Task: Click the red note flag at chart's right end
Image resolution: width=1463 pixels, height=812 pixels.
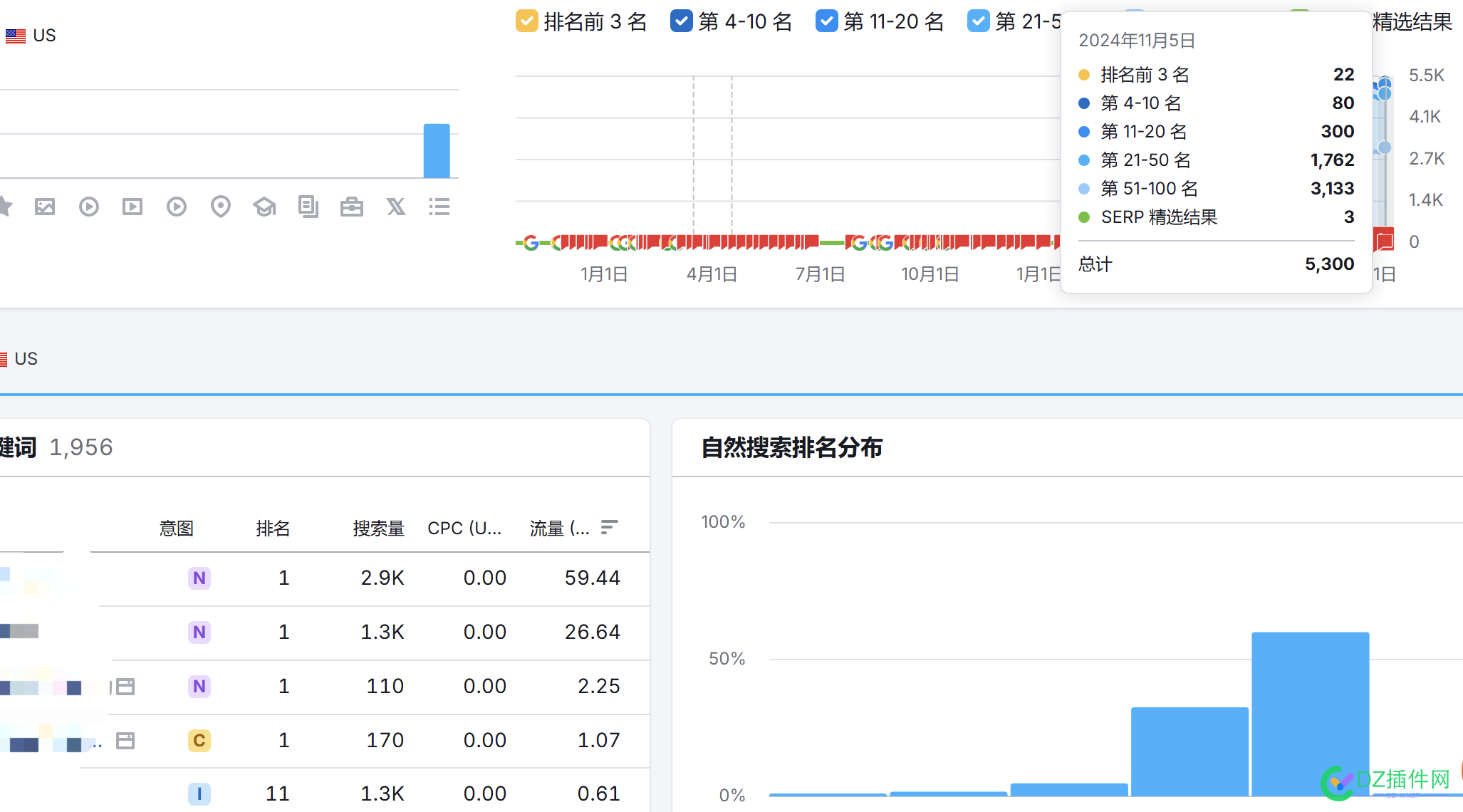Action: [1384, 241]
